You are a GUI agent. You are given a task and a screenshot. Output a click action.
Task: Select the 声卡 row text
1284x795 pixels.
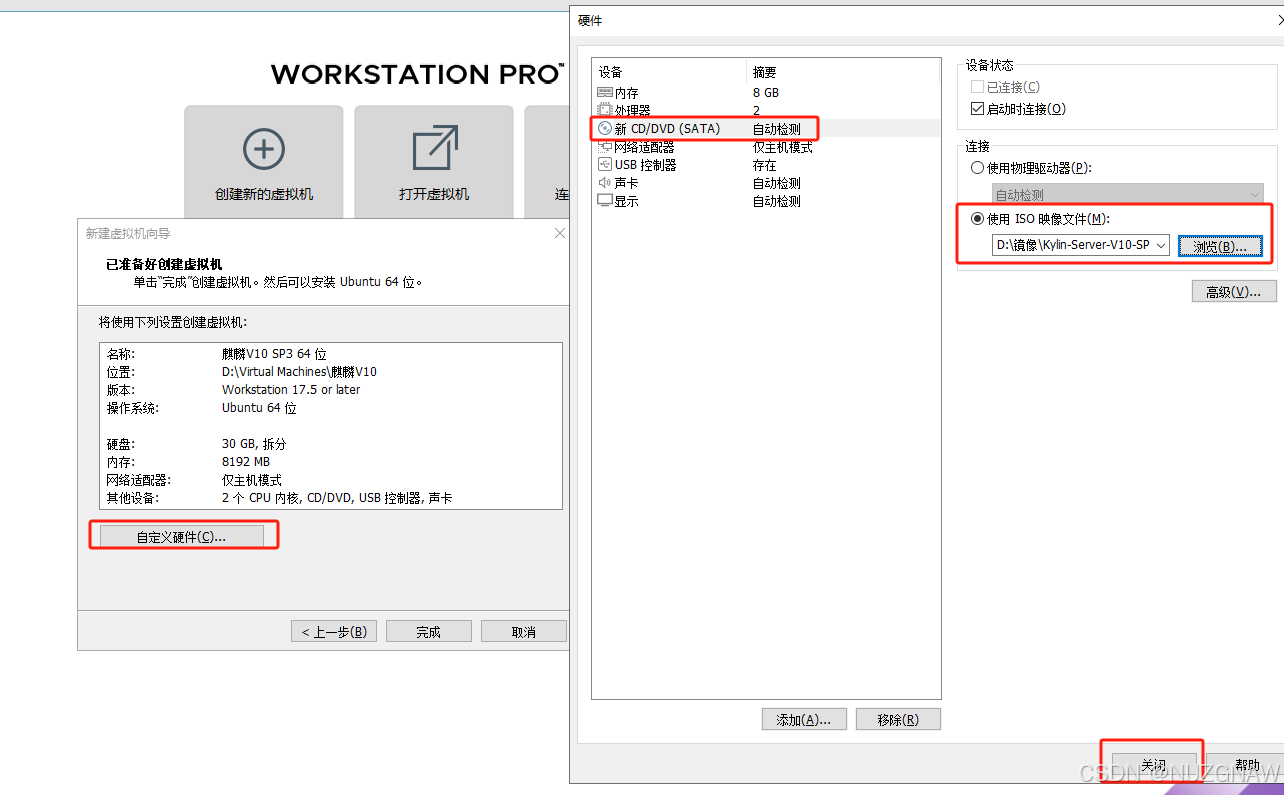point(627,183)
